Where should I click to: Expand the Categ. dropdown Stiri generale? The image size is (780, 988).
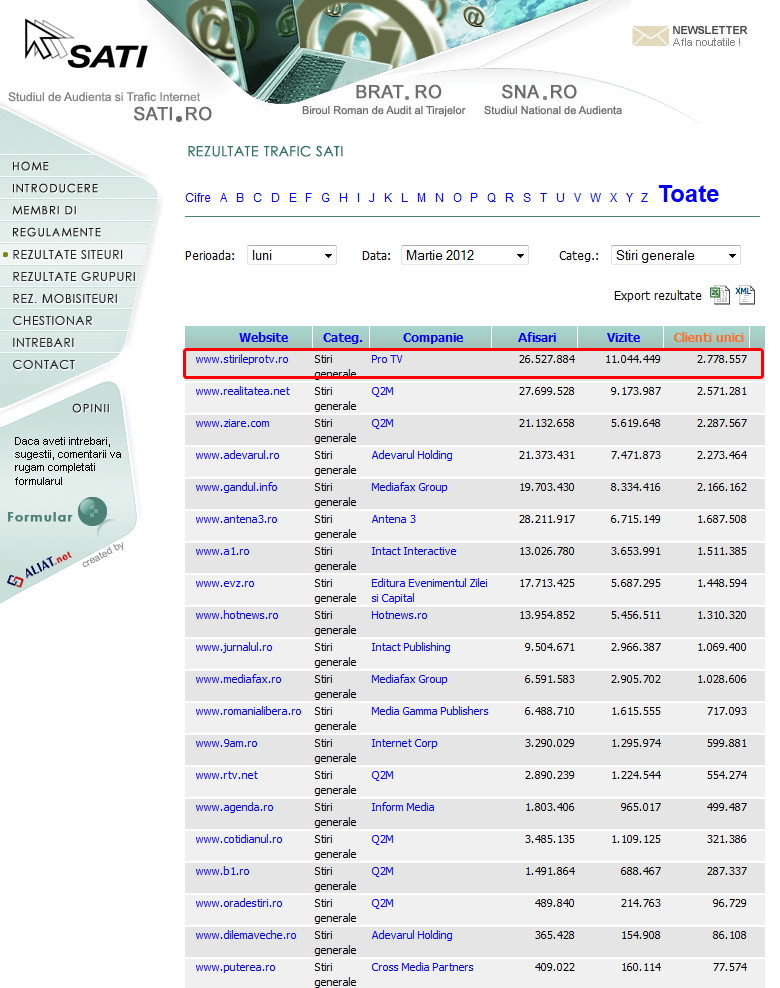tap(675, 256)
